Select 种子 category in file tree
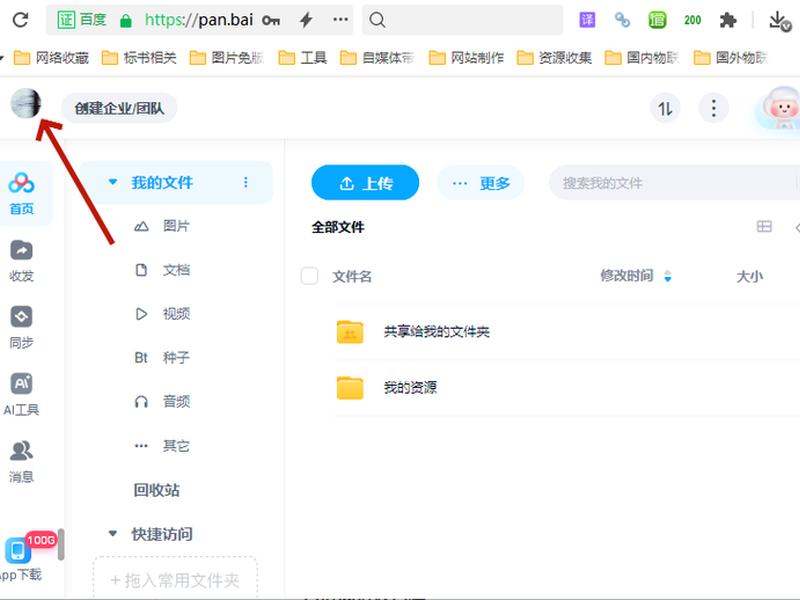This screenshot has height=600, width=800. 176,358
